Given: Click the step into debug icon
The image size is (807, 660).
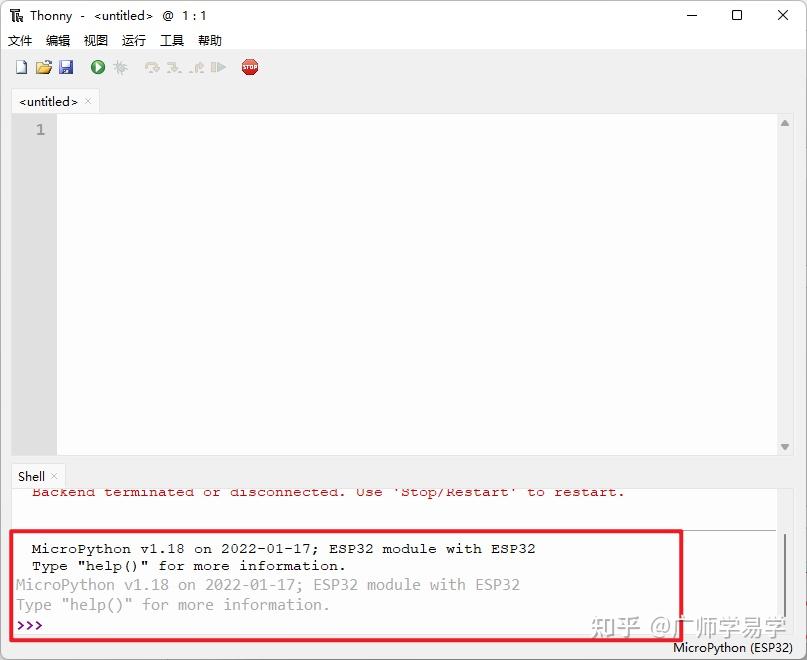Looking at the screenshot, I should (173, 67).
